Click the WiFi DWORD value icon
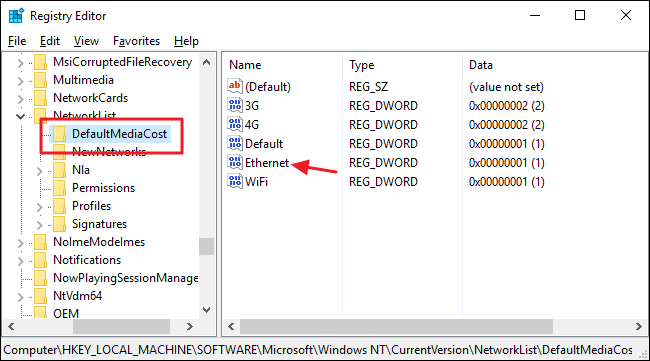650x361 pixels. tap(235, 182)
